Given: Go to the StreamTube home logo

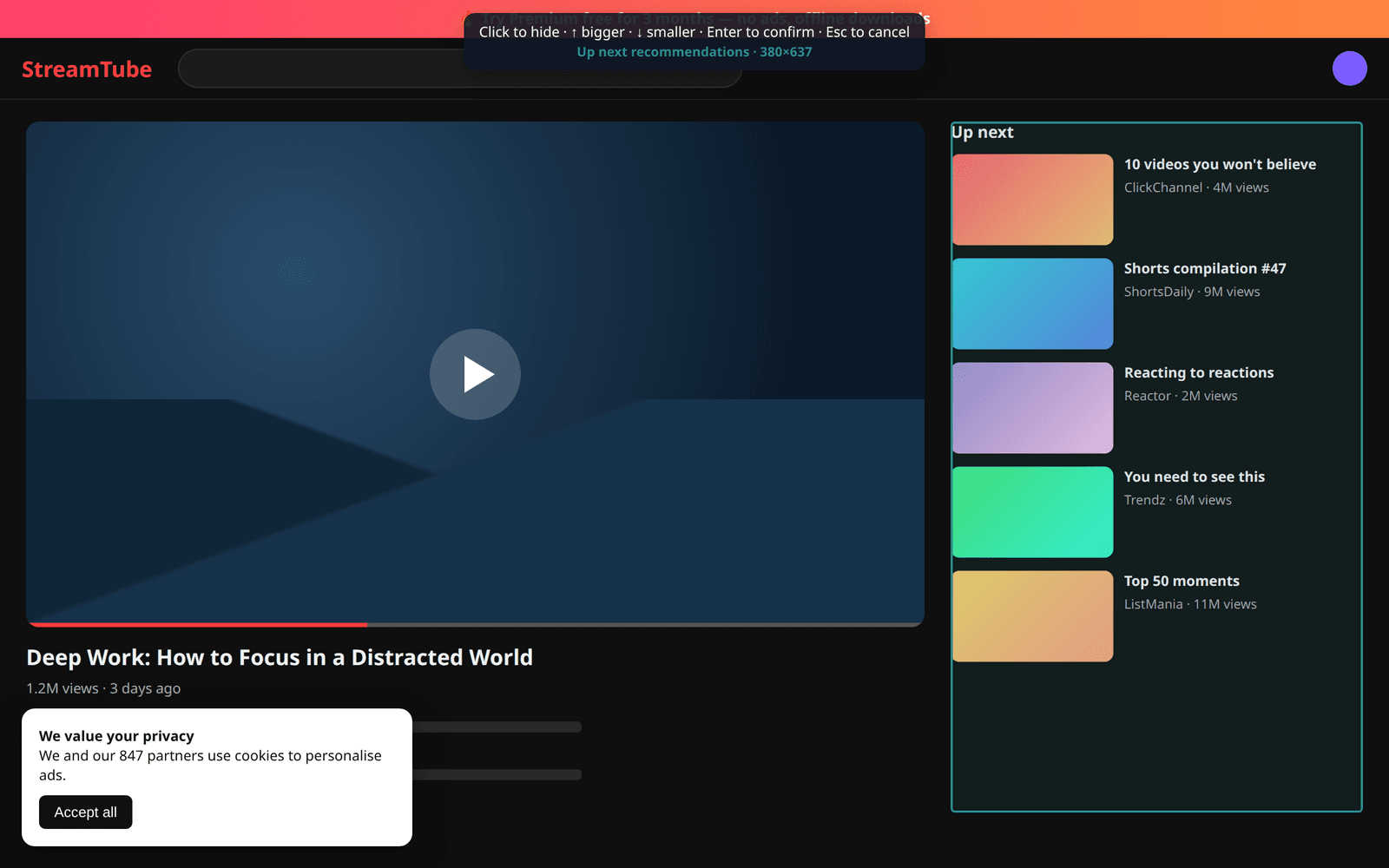Looking at the screenshot, I should coord(87,69).
